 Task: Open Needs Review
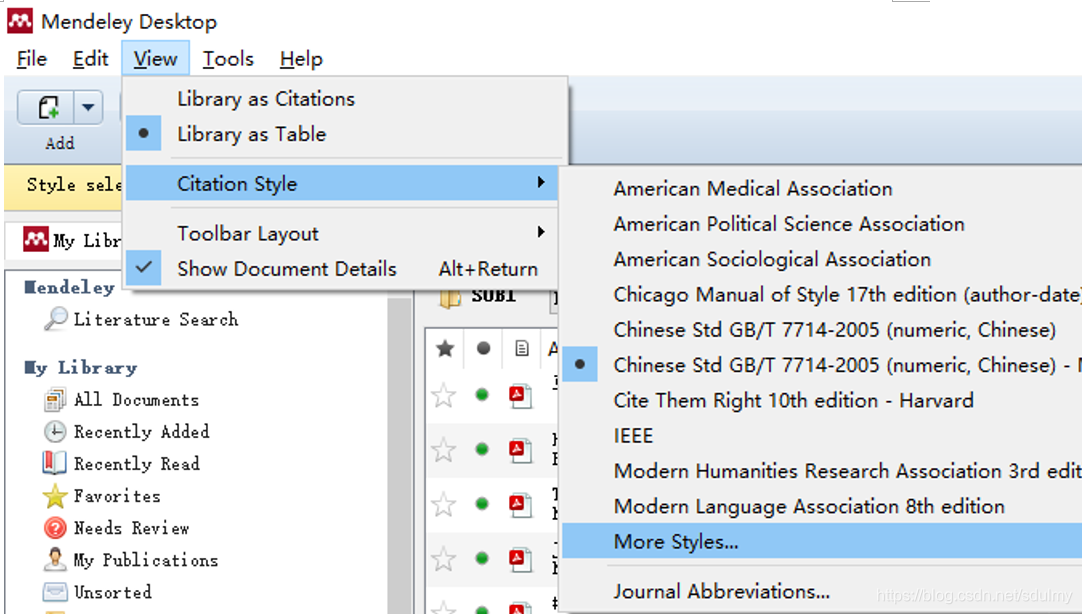[x=131, y=528]
